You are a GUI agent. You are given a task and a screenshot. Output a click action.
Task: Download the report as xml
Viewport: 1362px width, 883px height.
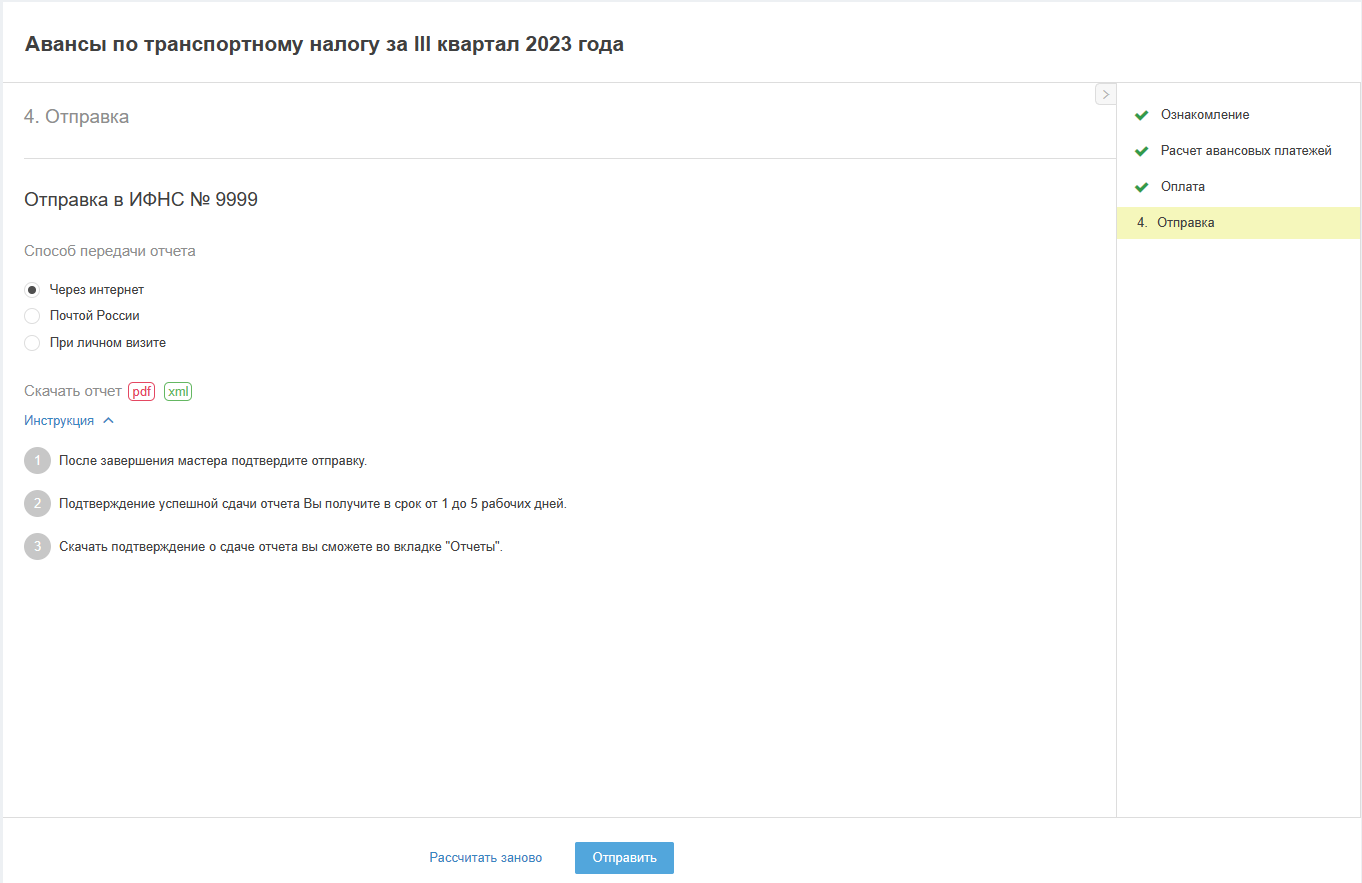pyautogui.click(x=178, y=392)
